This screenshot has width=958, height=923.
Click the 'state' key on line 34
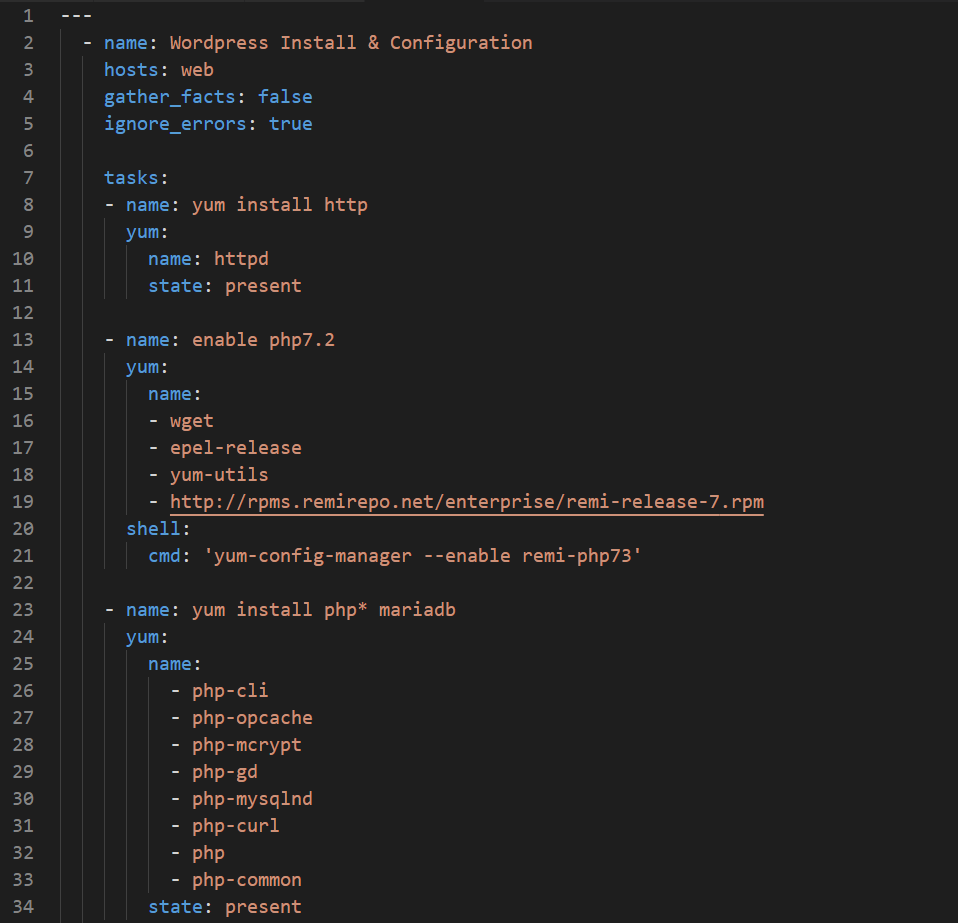[175, 907]
